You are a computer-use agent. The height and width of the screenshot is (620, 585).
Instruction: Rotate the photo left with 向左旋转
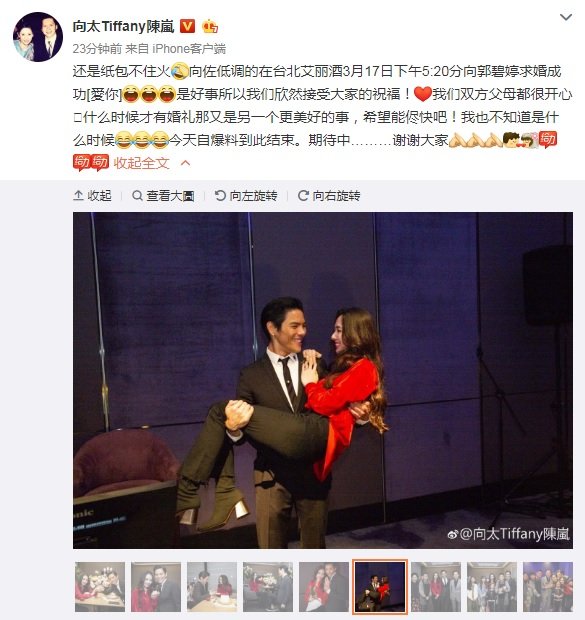(x=246, y=195)
